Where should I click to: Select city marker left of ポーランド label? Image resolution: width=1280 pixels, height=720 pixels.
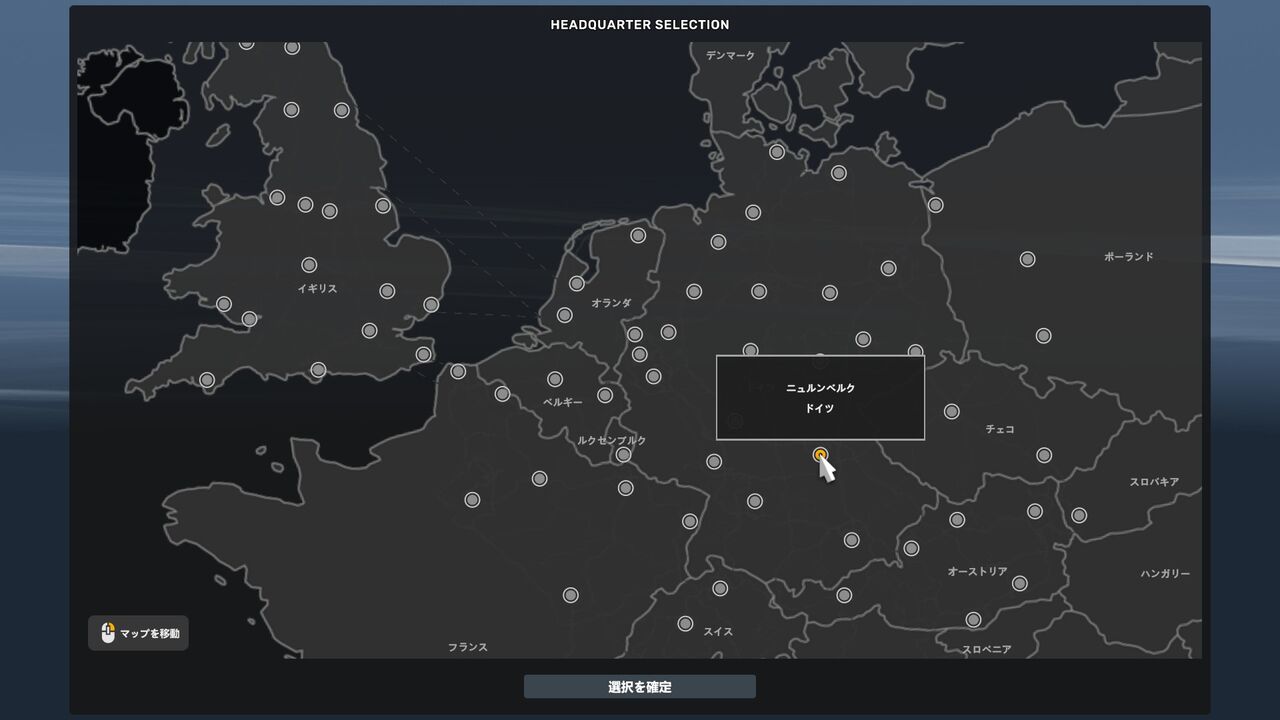coord(1027,259)
